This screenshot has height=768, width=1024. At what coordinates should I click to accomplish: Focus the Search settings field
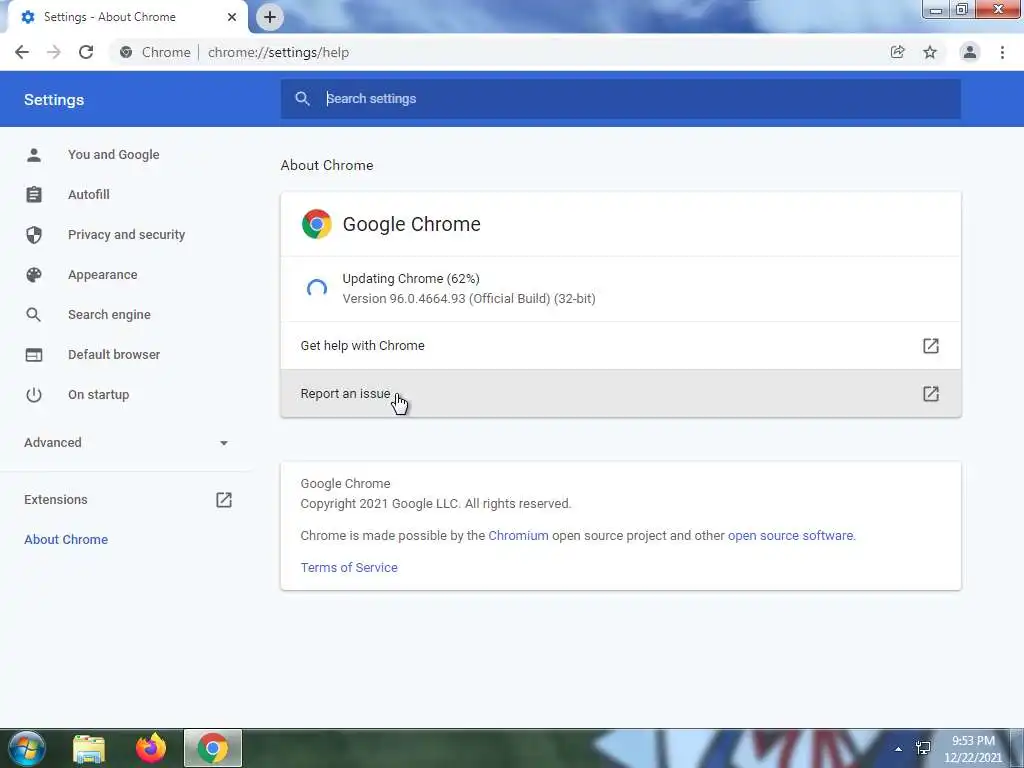coord(620,99)
